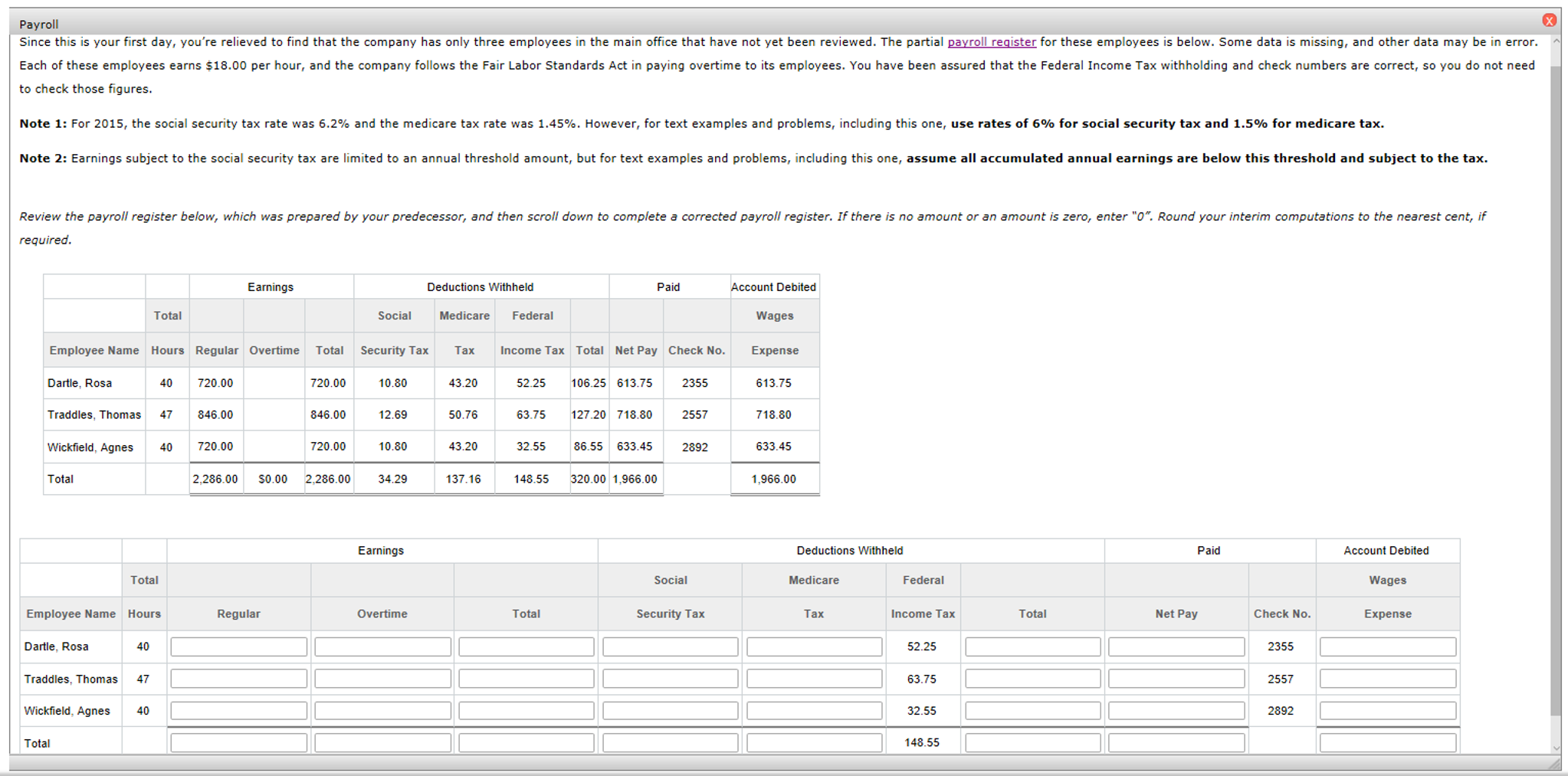Select 320.00 deductions total value
1568x776 pixels.
coord(589,479)
